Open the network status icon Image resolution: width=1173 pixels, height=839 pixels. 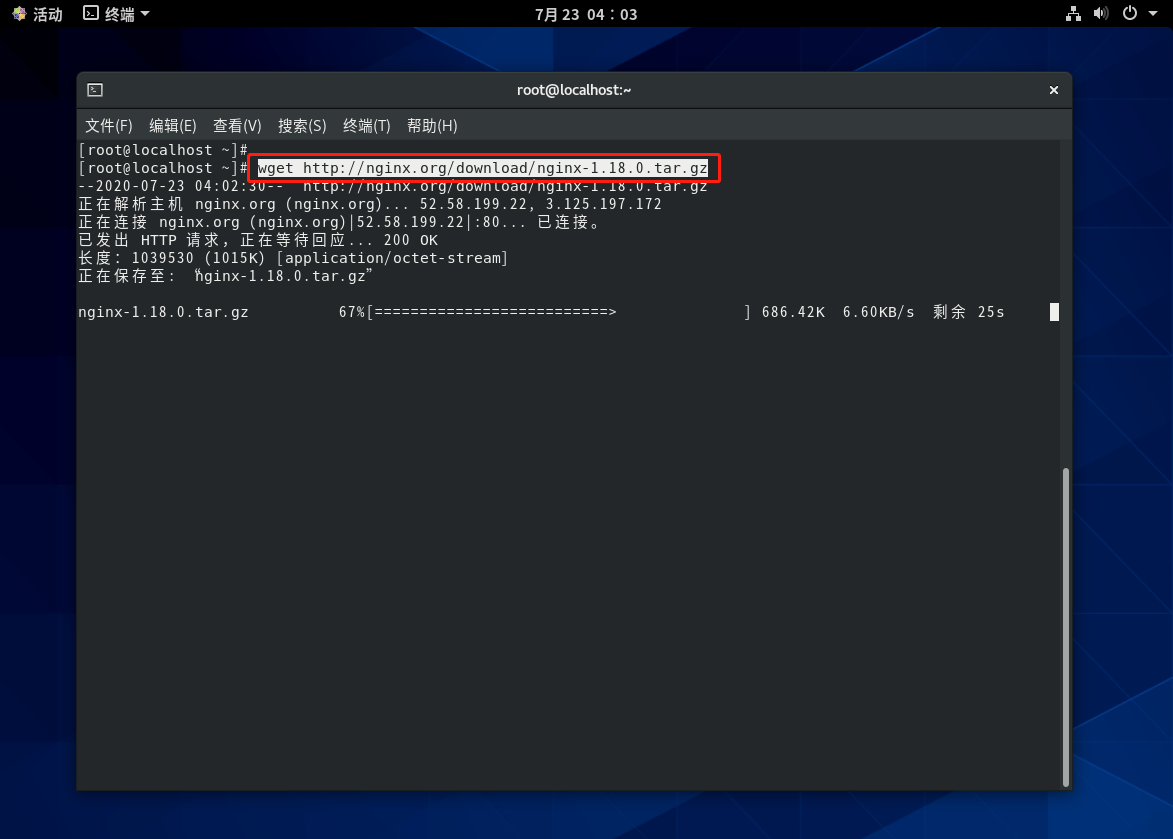click(x=1073, y=14)
